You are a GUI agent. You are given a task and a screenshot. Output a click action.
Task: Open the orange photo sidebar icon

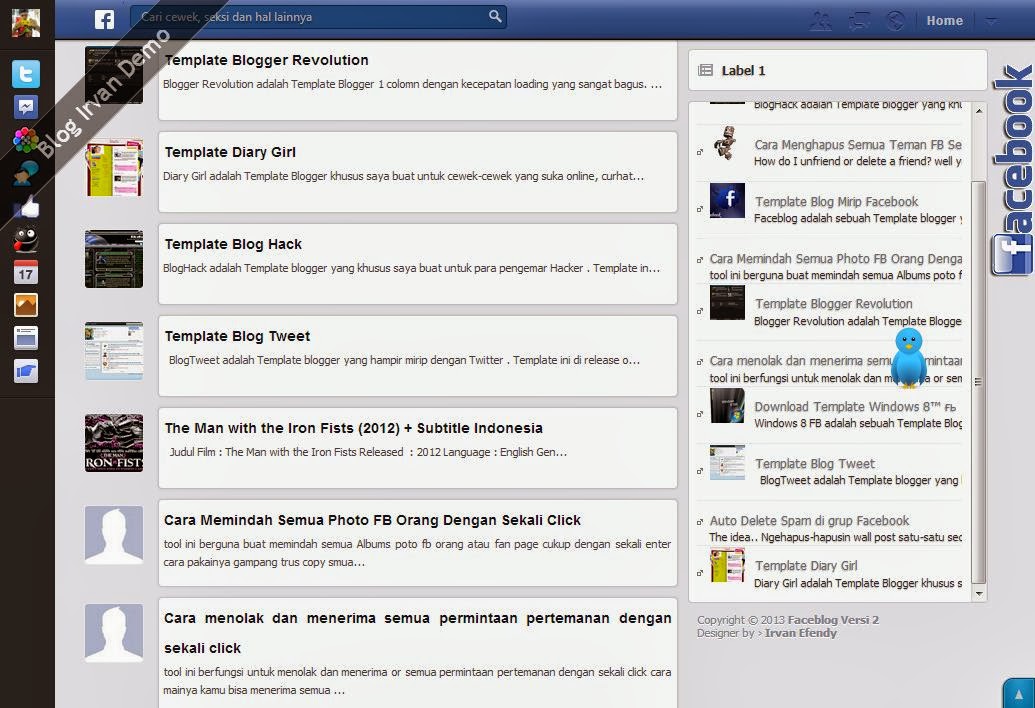coord(26,305)
